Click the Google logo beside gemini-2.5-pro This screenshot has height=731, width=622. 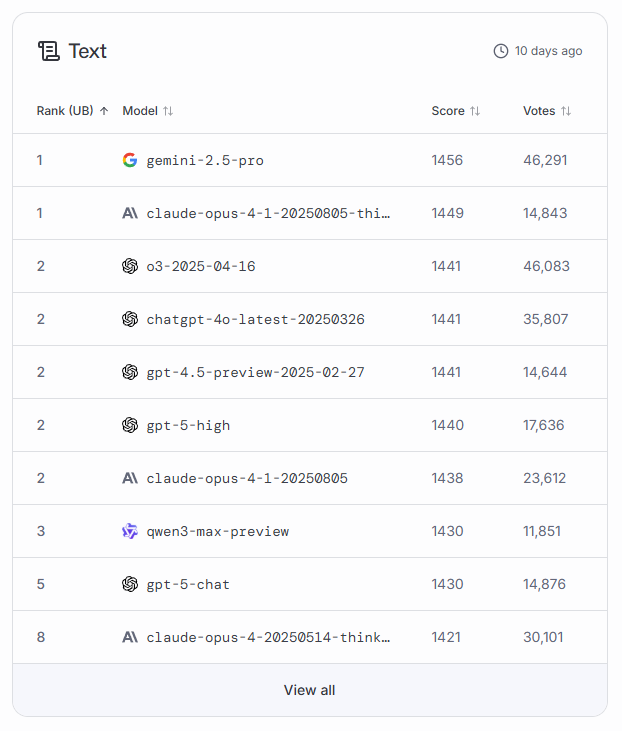click(x=130, y=160)
